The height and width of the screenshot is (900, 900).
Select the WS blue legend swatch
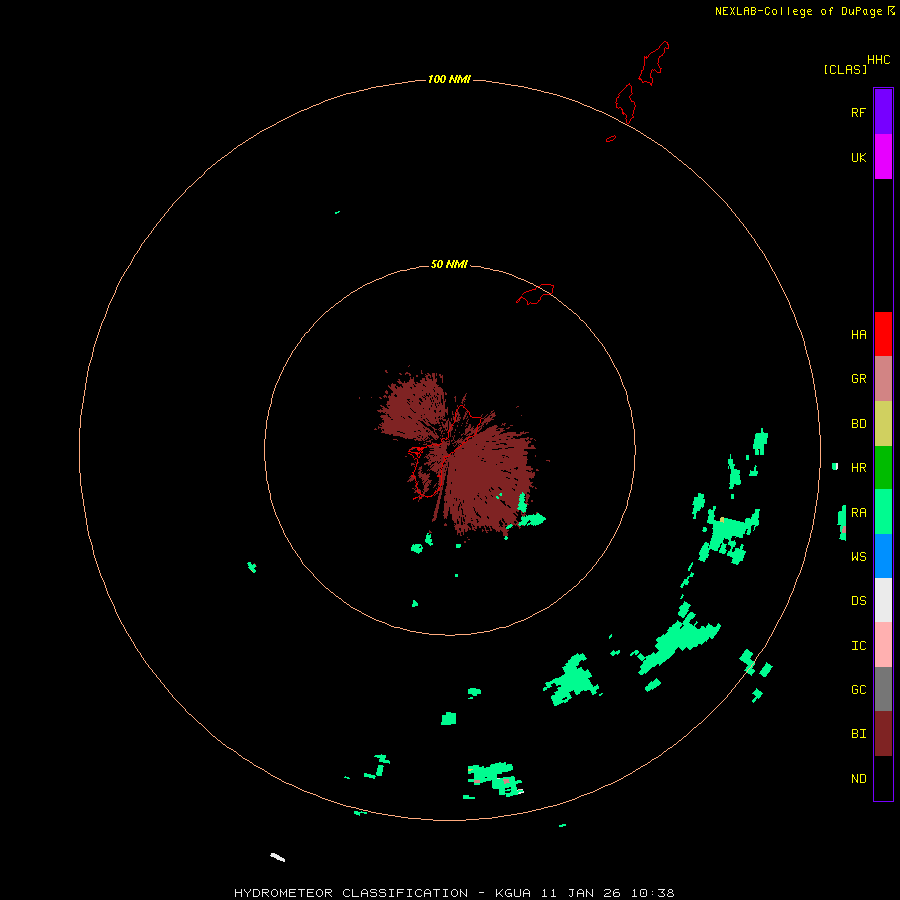[883, 556]
